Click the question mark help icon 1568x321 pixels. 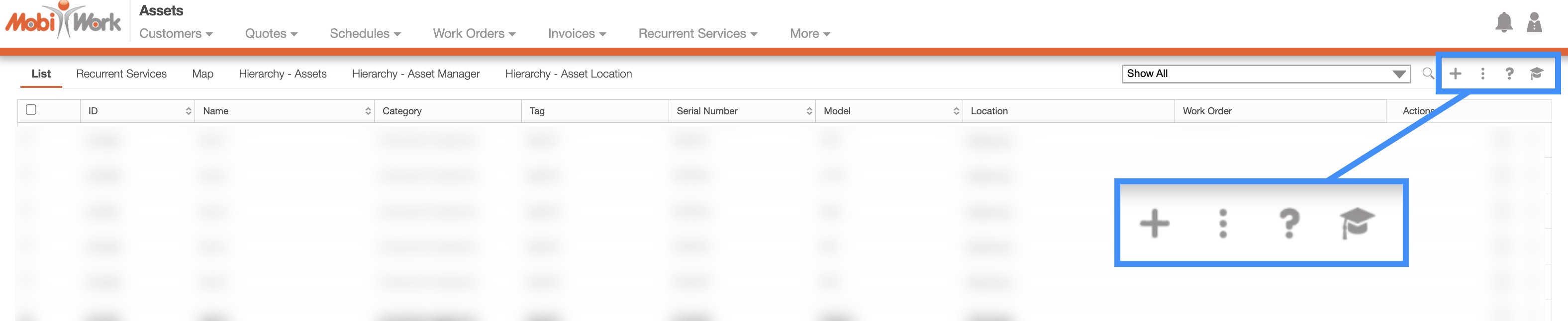coord(1509,74)
